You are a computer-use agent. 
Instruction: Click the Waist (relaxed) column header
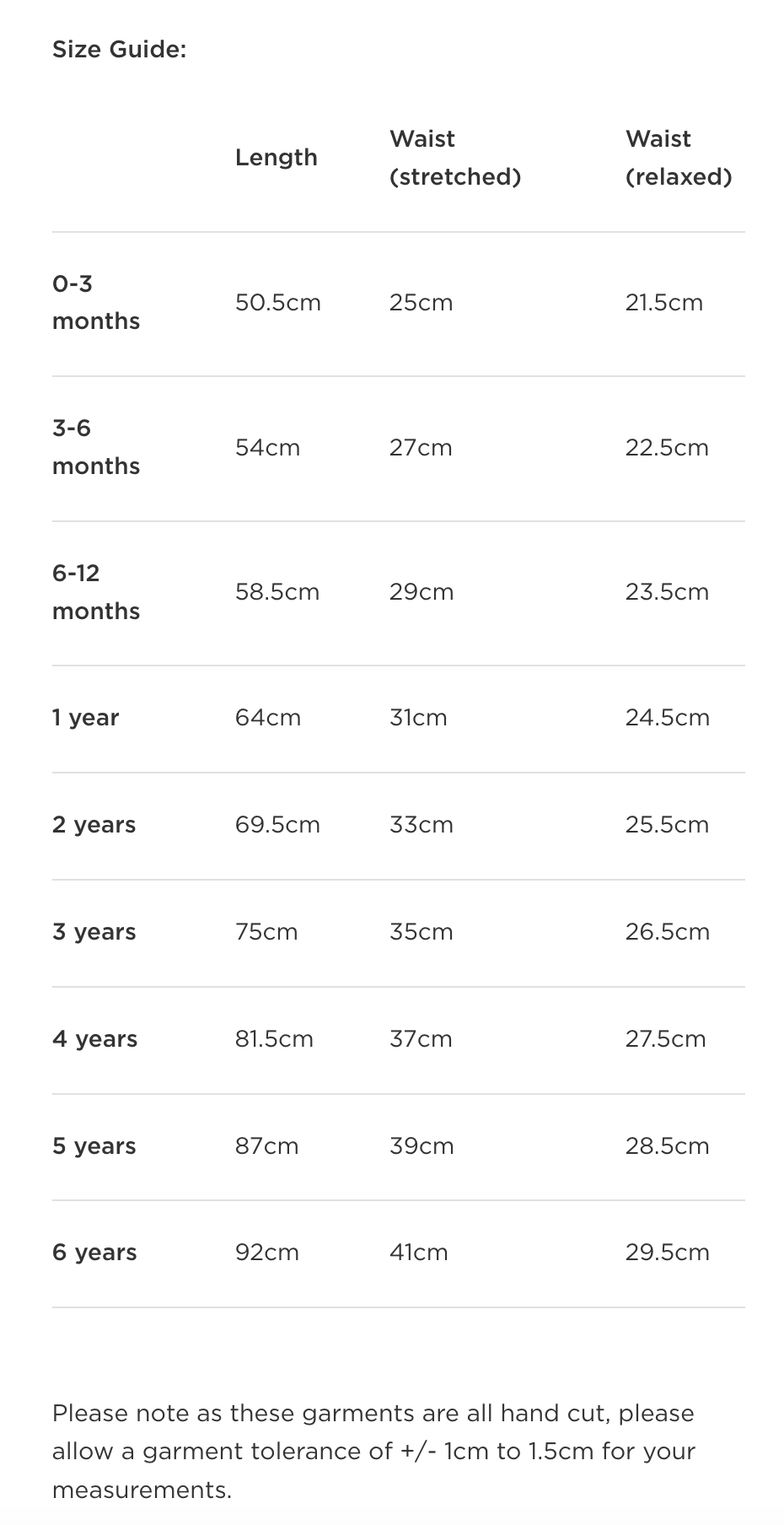tap(678, 158)
